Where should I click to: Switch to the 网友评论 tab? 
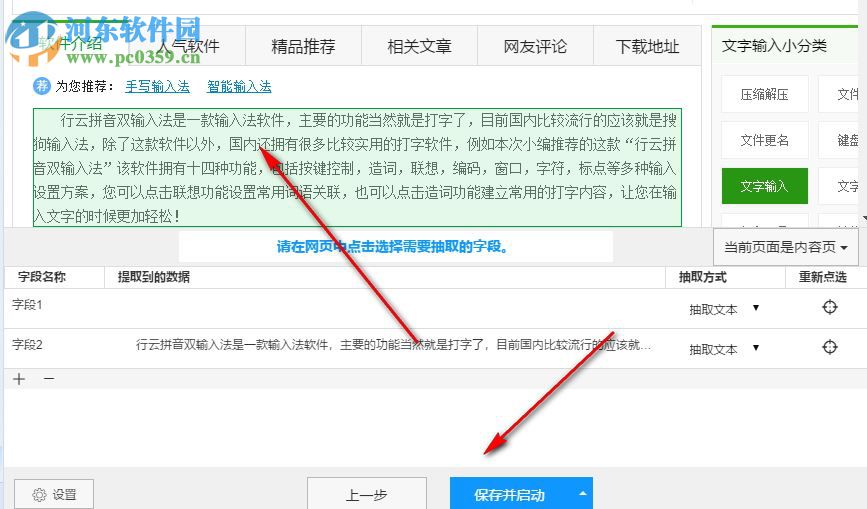[535, 46]
